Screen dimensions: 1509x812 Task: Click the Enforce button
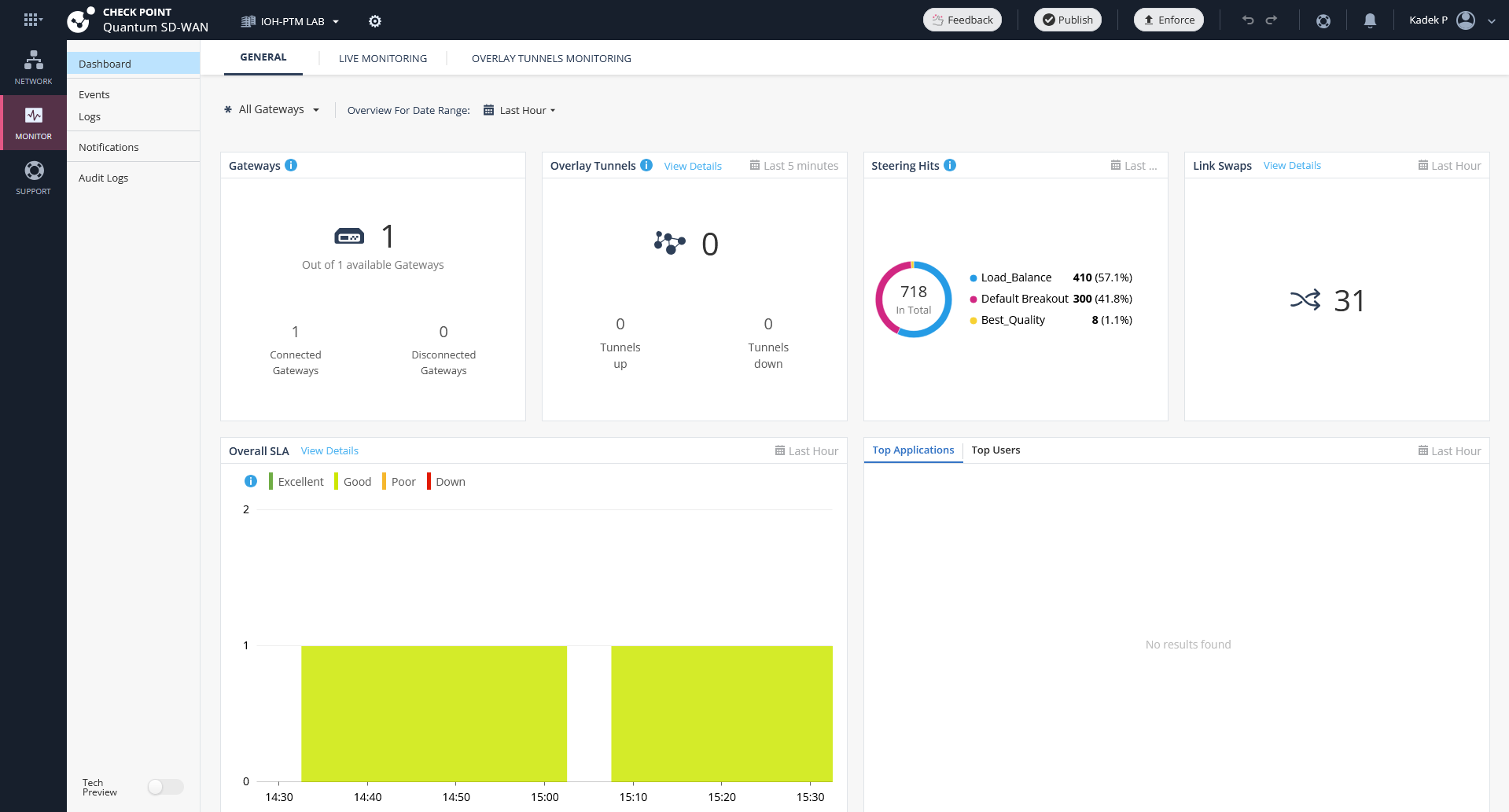[x=1169, y=20]
